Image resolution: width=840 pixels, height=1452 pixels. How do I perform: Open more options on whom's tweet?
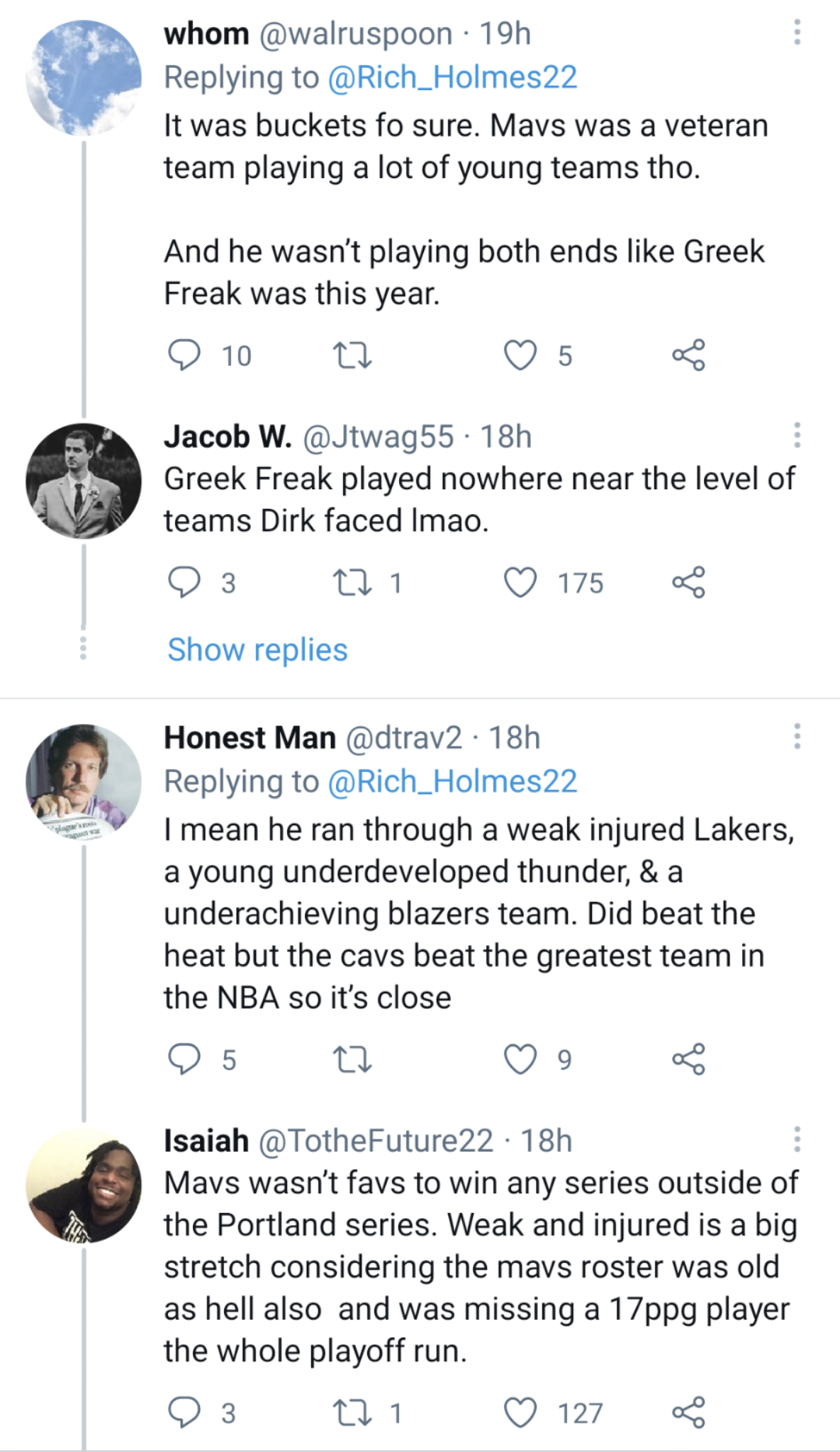tap(797, 33)
